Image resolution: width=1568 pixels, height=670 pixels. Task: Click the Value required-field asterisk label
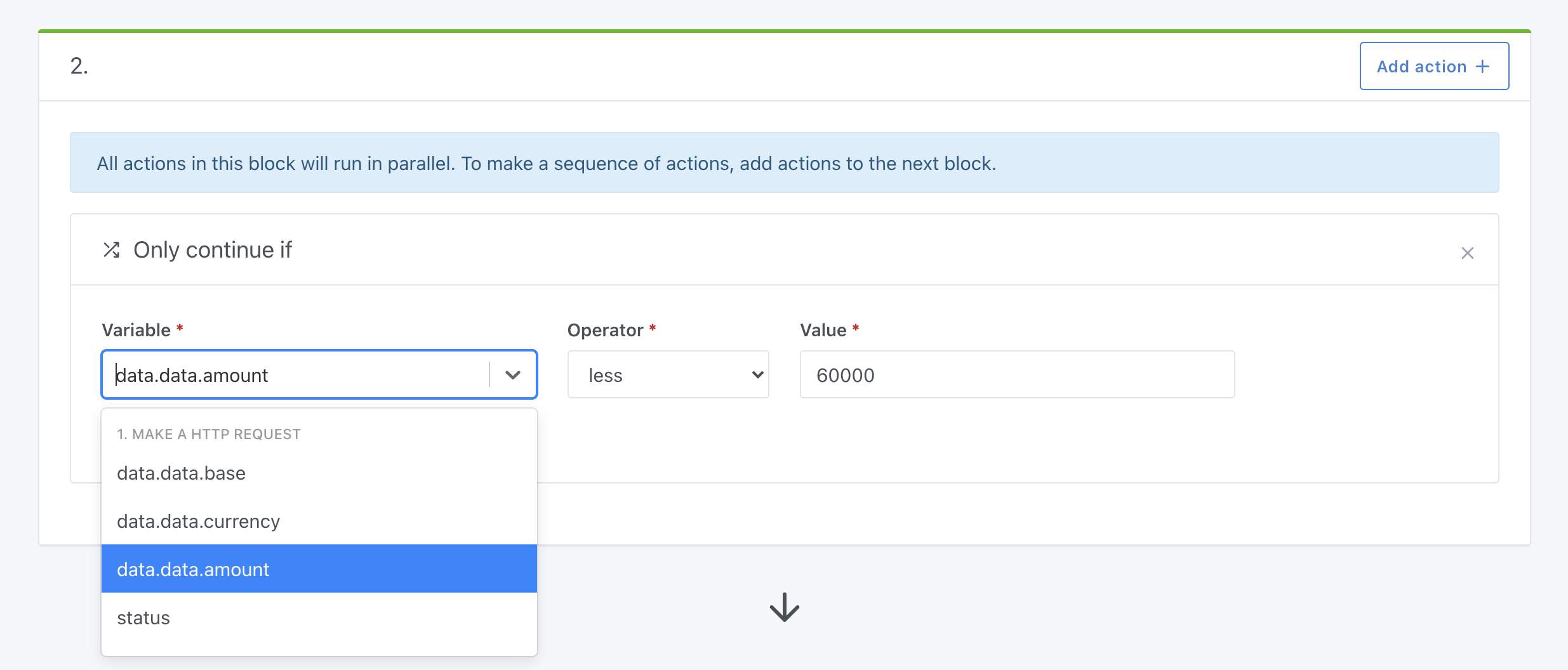[856, 329]
